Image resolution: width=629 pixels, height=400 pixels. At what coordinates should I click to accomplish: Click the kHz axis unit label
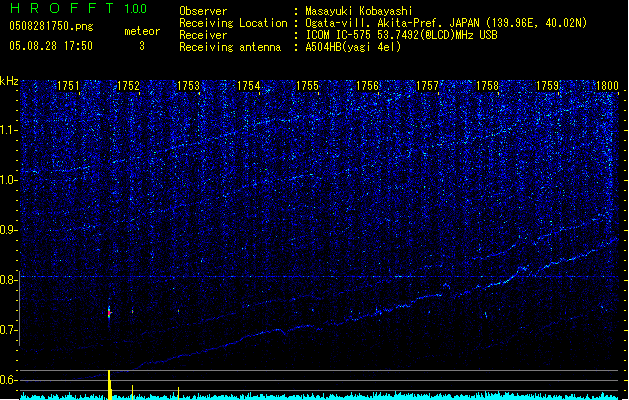click(x=9, y=81)
